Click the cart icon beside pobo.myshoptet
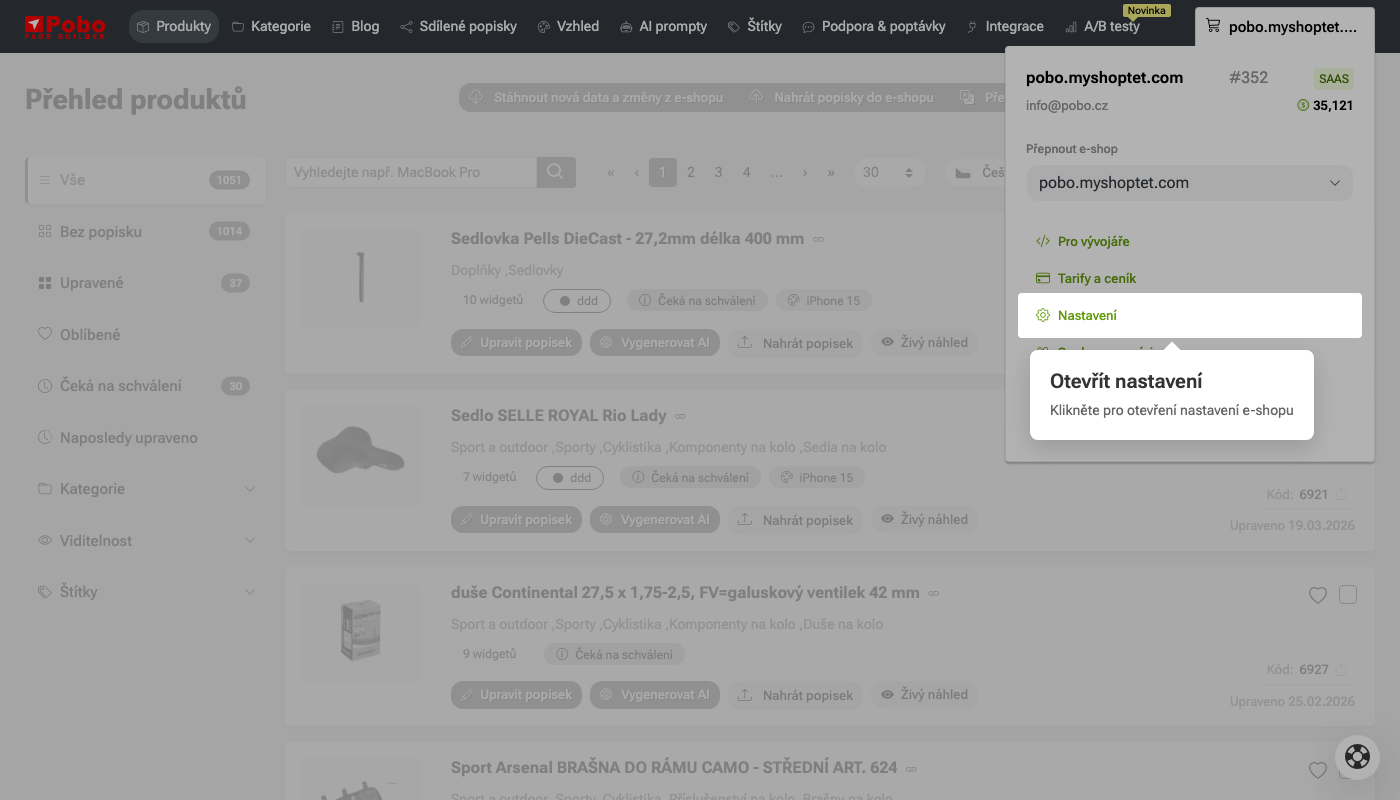The width and height of the screenshot is (1400, 800). click(1216, 26)
